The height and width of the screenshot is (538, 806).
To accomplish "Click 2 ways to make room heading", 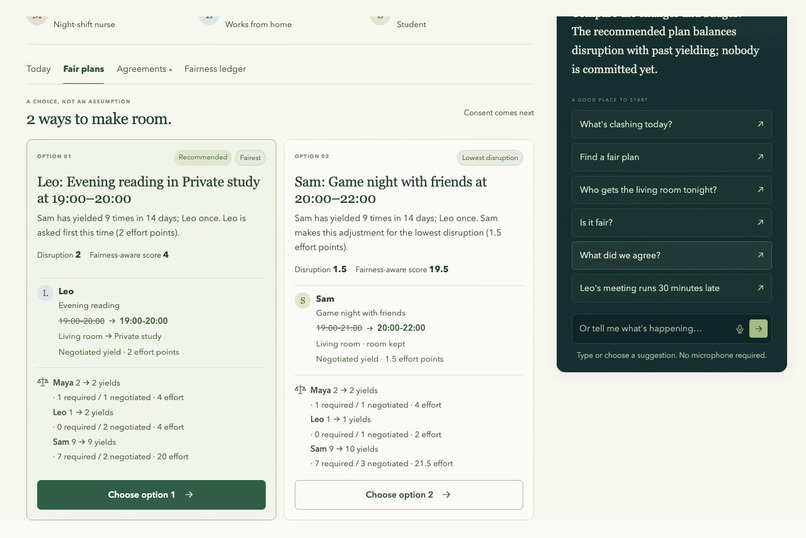I will [99, 119].
